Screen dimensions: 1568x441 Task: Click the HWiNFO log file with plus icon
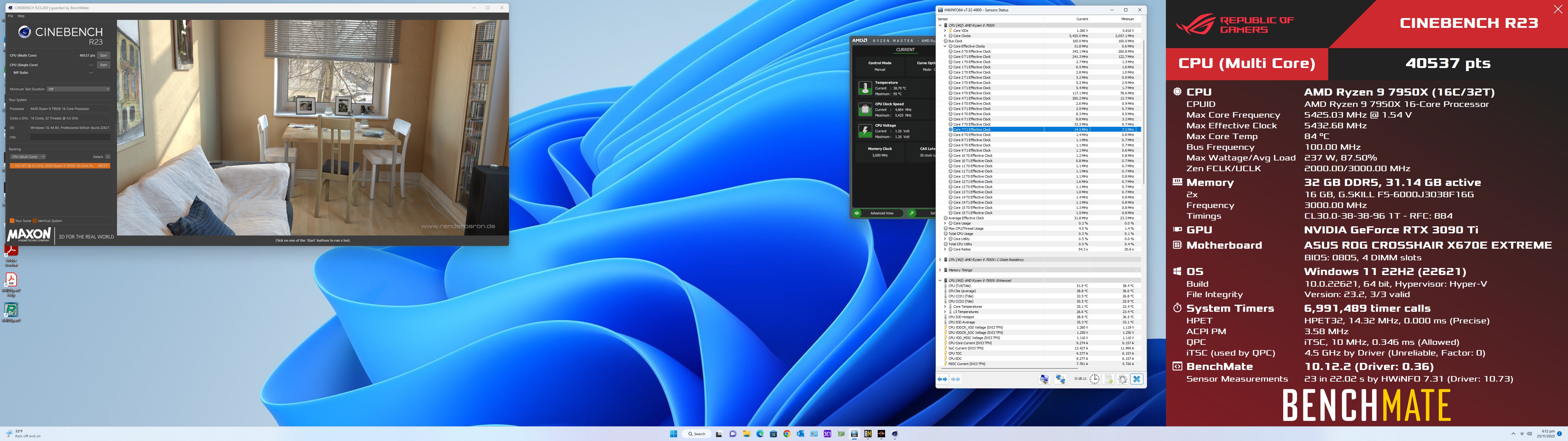coord(1109,379)
